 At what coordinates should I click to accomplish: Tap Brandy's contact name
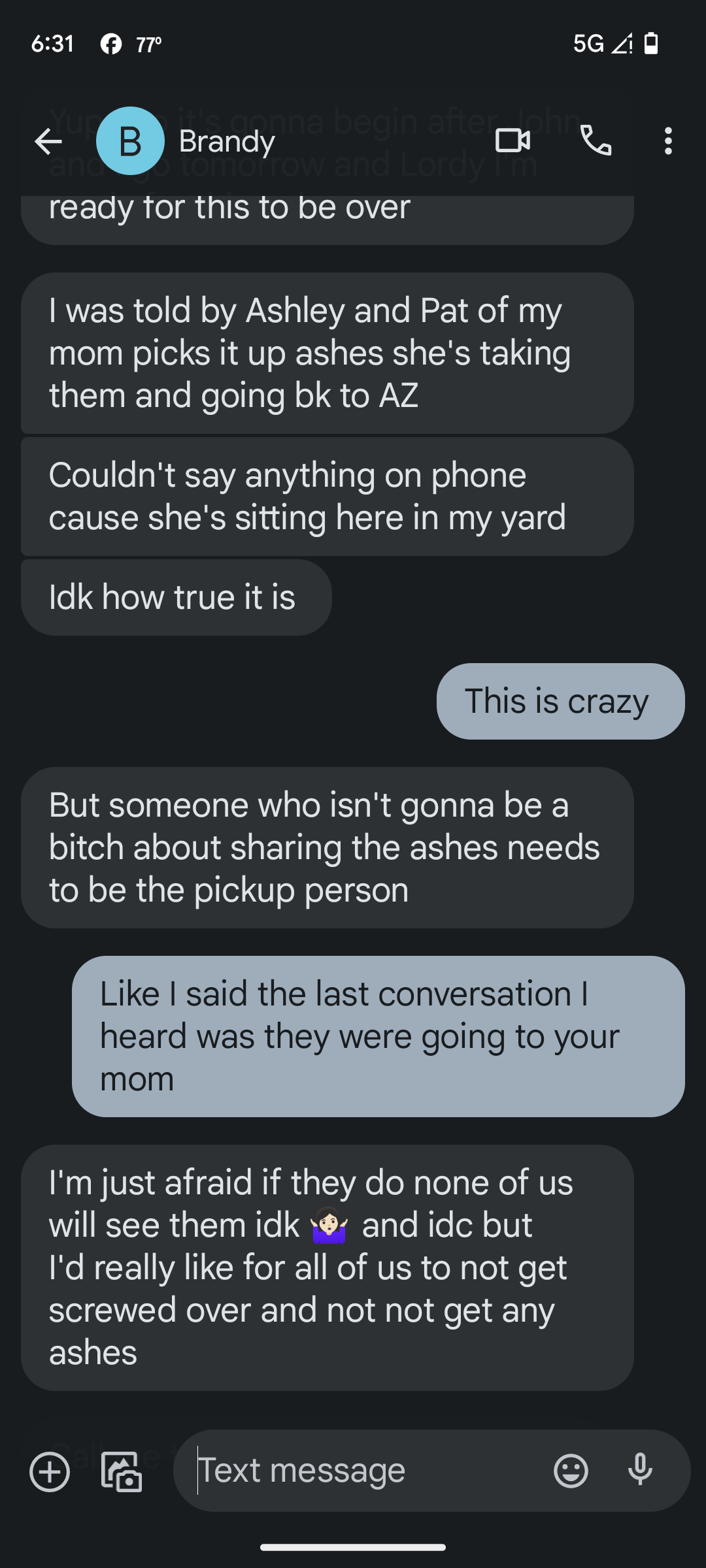227,141
